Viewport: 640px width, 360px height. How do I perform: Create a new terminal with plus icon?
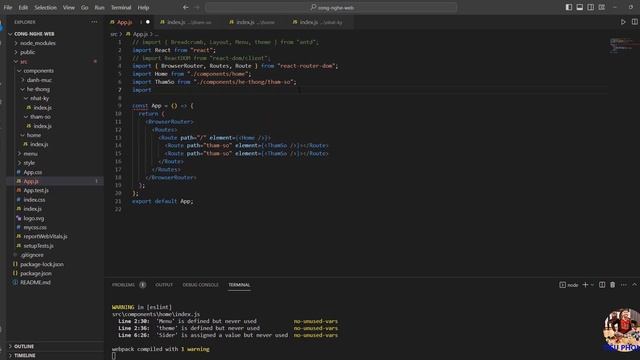pyautogui.click(x=585, y=285)
